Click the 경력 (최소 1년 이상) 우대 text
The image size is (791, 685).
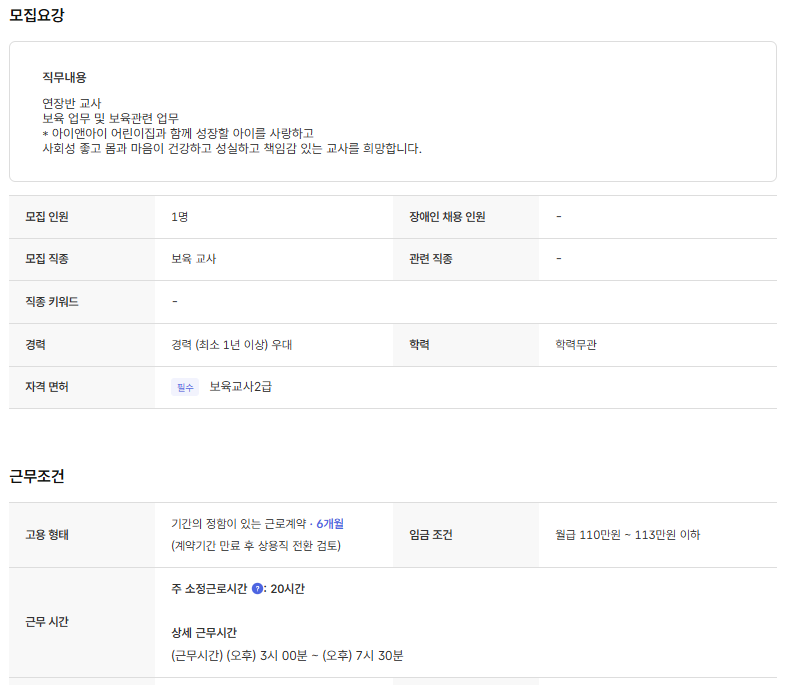(x=231, y=345)
